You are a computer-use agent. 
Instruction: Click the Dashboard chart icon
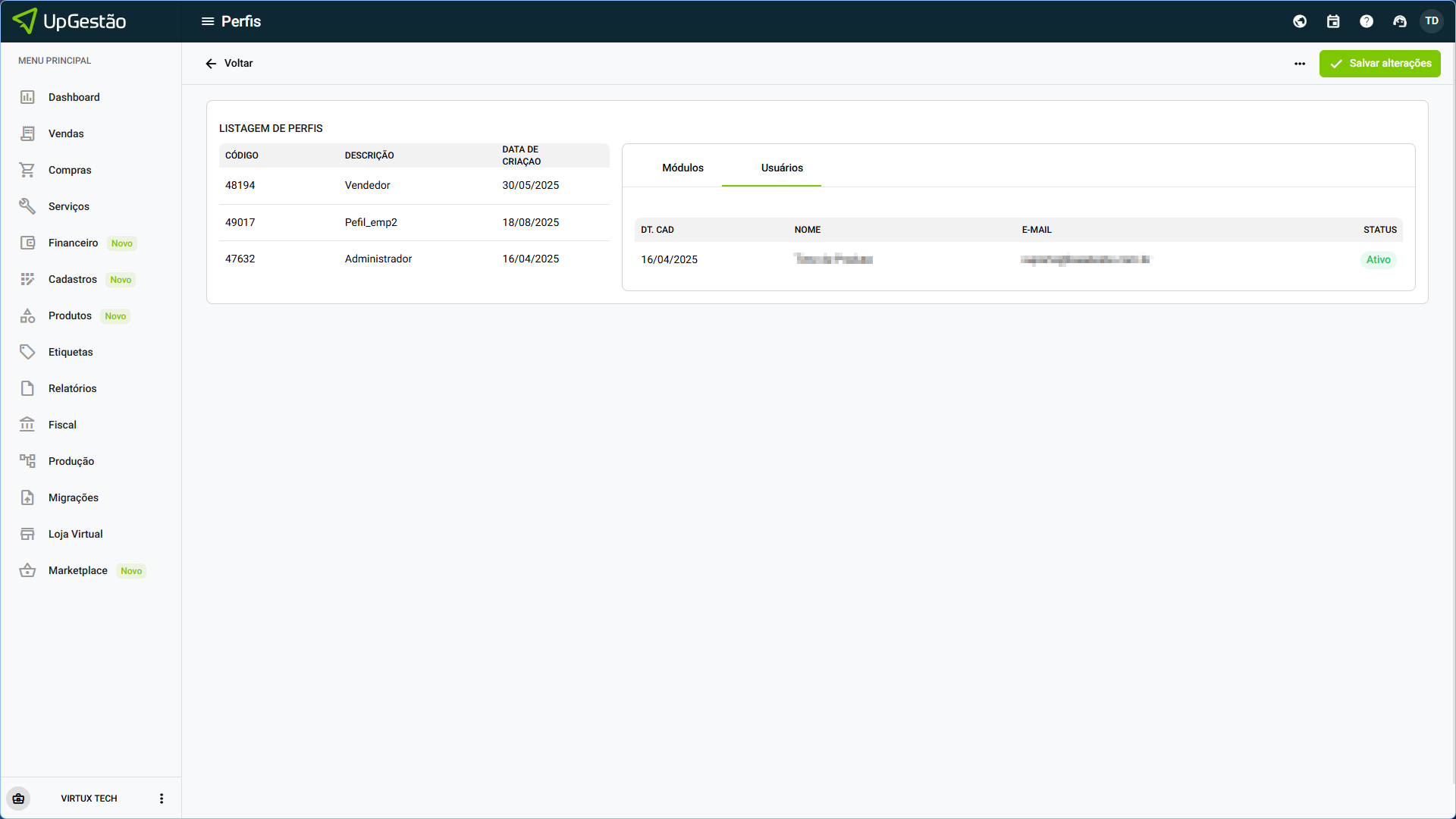click(x=27, y=97)
